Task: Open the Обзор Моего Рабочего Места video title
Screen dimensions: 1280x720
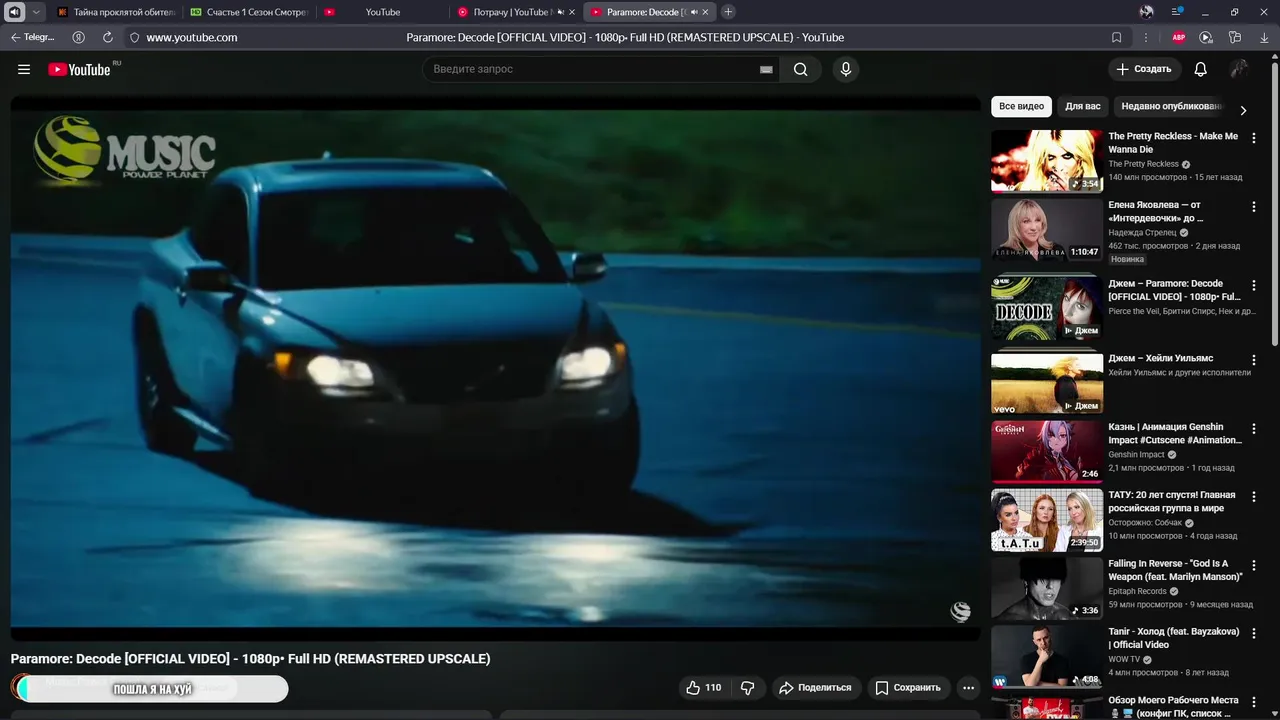Action: click(1173, 706)
